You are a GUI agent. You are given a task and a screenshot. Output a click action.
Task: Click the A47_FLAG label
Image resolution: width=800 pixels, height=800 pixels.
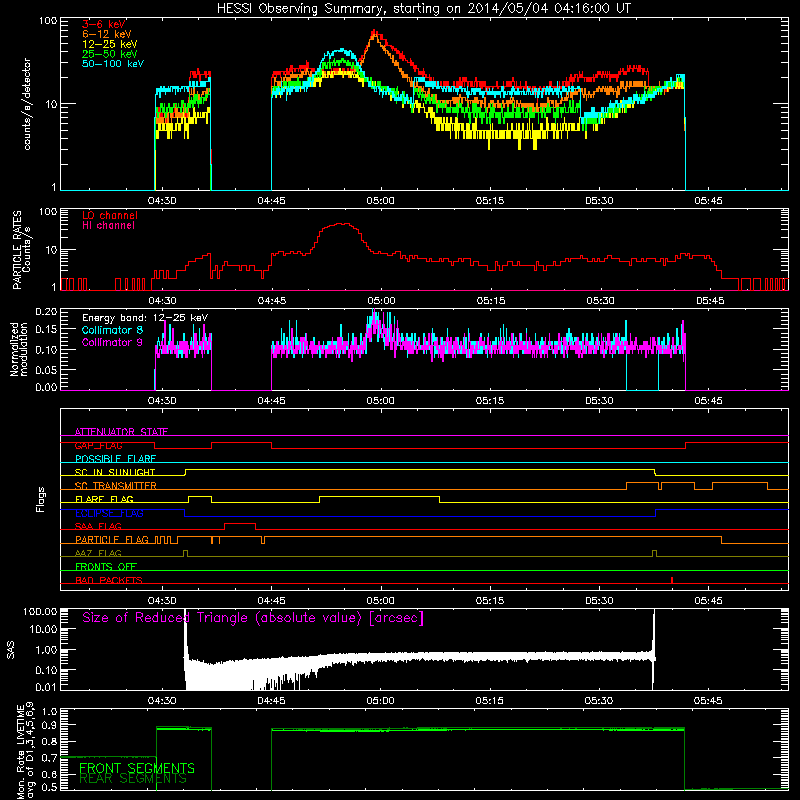(x=98, y=554)
